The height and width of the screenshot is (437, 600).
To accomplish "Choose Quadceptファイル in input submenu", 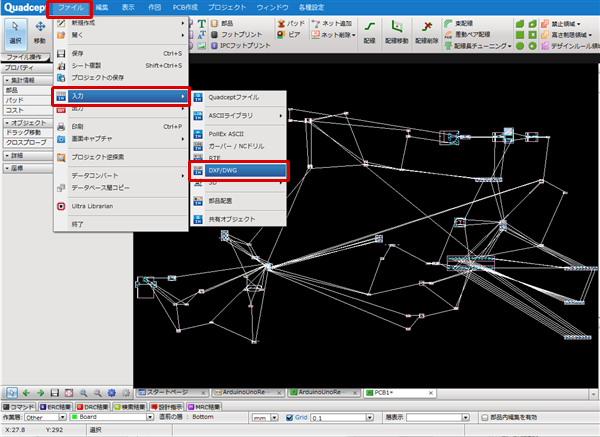I will click(x=239, y=98).
